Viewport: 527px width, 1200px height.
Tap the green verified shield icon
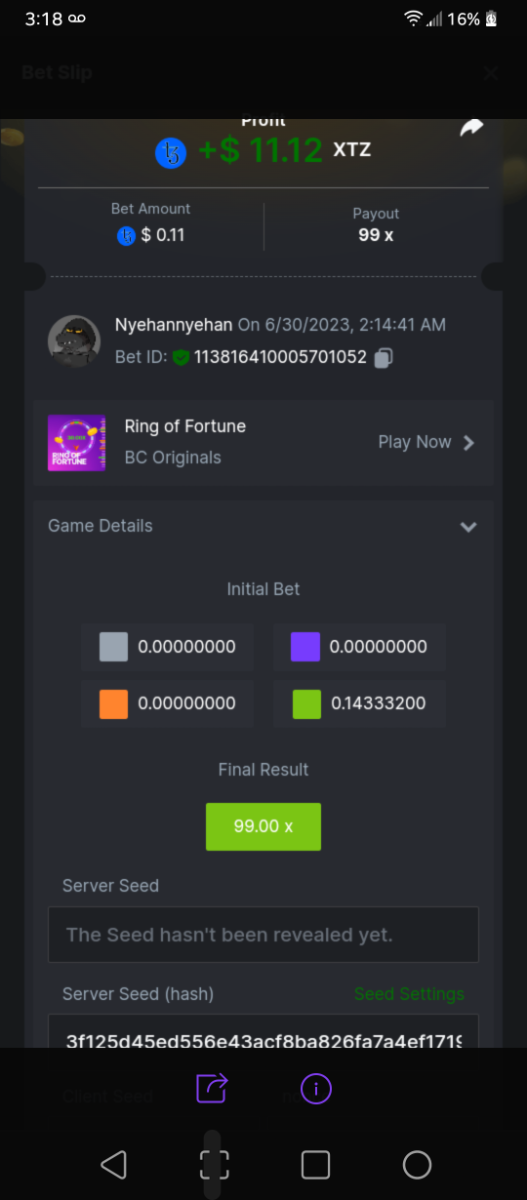(180, 357)
